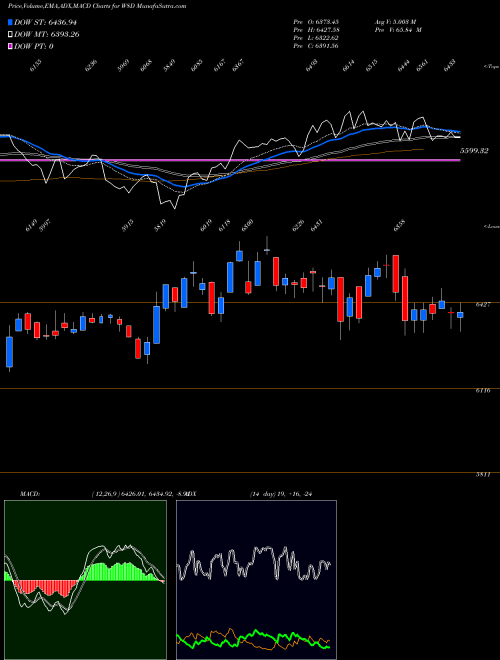Image resolution: width=500 pixels, height=660 pixels.
Task: Select the 'Avg V: 5.003 M' volume text
Action: (395, 21)
